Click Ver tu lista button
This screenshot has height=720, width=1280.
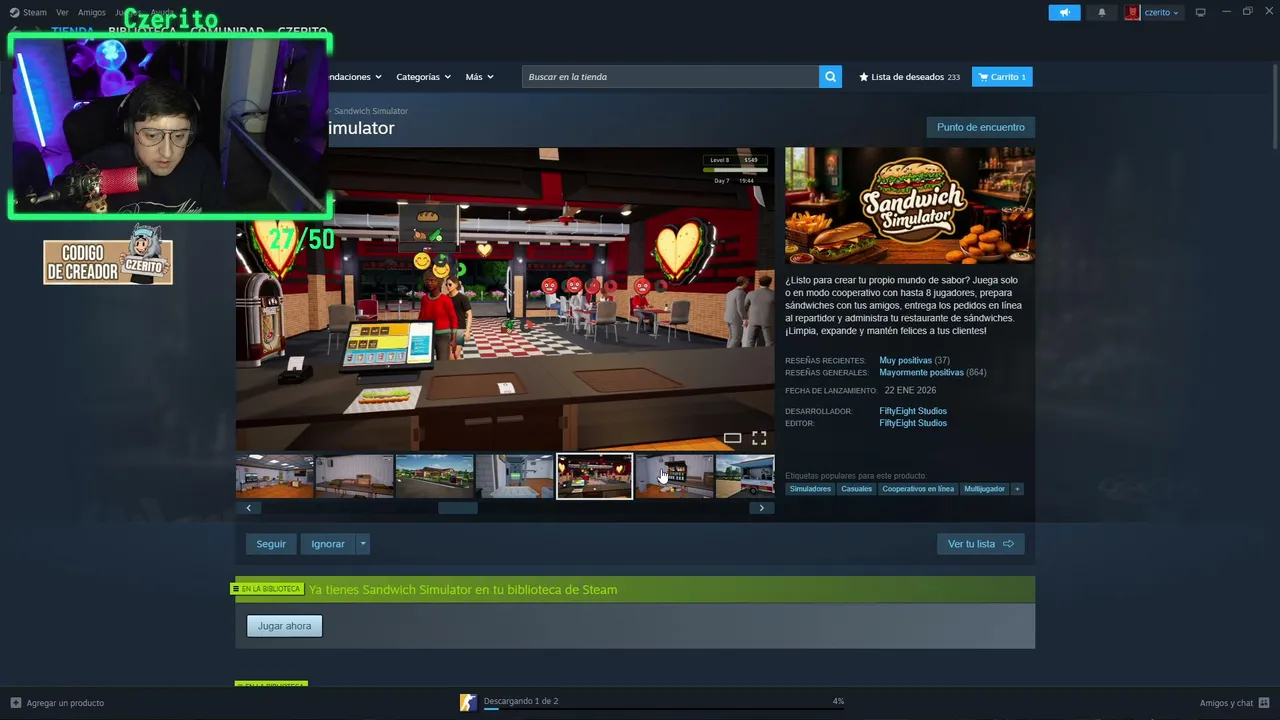pyautogui.click(x=980, y=544)
